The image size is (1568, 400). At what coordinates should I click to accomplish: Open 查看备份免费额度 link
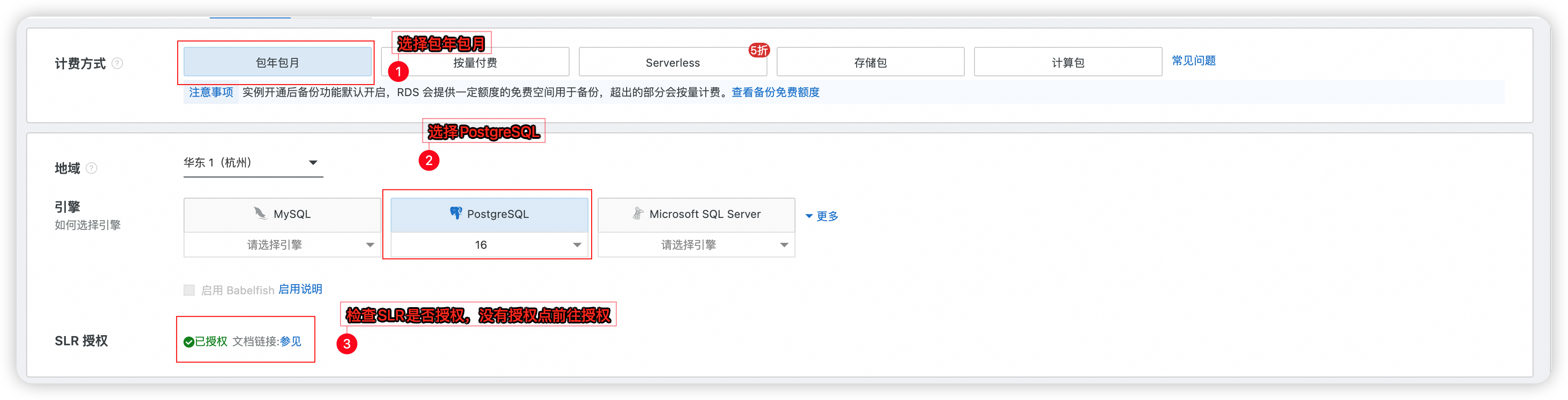click(775, 92)
